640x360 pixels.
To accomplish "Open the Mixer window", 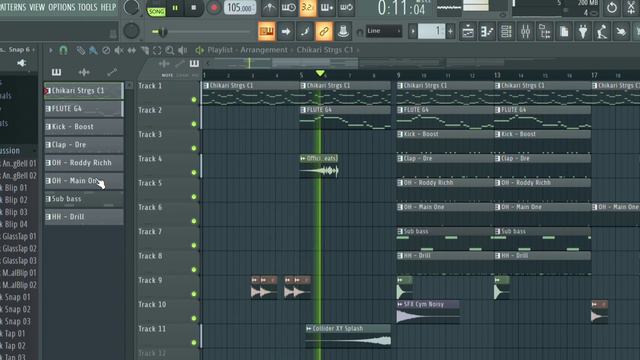I will [525, 31].
